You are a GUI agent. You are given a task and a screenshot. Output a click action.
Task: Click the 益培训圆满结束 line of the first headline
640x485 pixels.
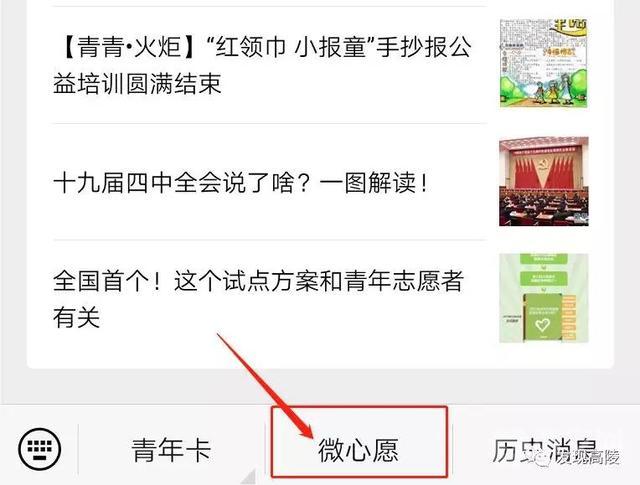pyautogui.click(x=137, y=84)
